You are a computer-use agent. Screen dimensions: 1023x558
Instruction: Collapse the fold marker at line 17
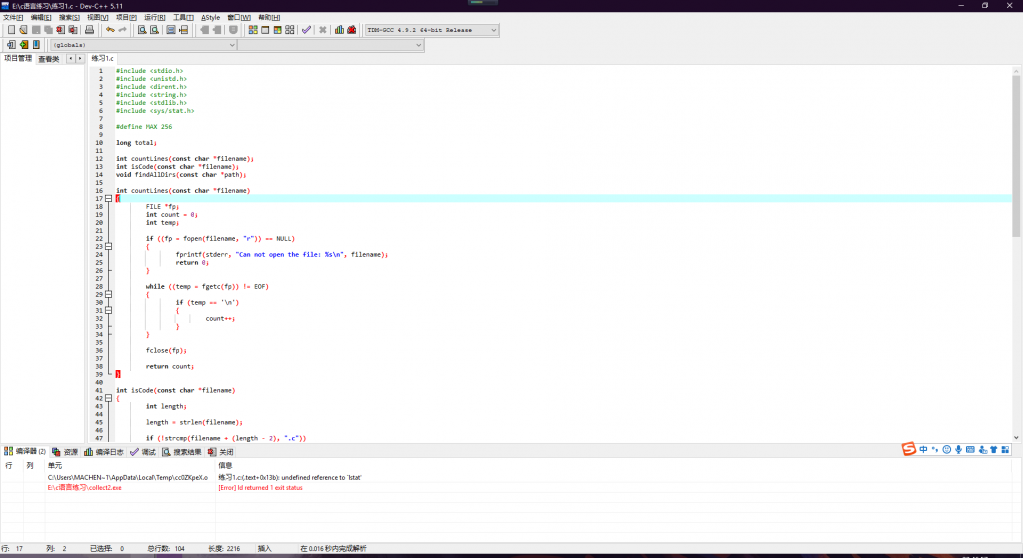[108, 198]
